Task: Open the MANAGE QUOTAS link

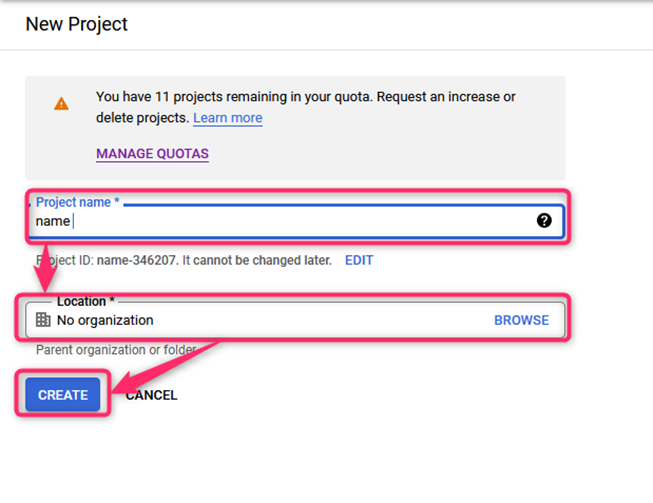Action: pyautogui.click(x=152, y=154)
